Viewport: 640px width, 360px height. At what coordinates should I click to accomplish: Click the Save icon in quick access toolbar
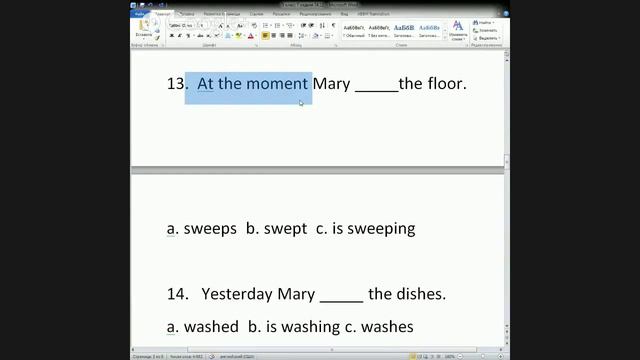(142, 5)
